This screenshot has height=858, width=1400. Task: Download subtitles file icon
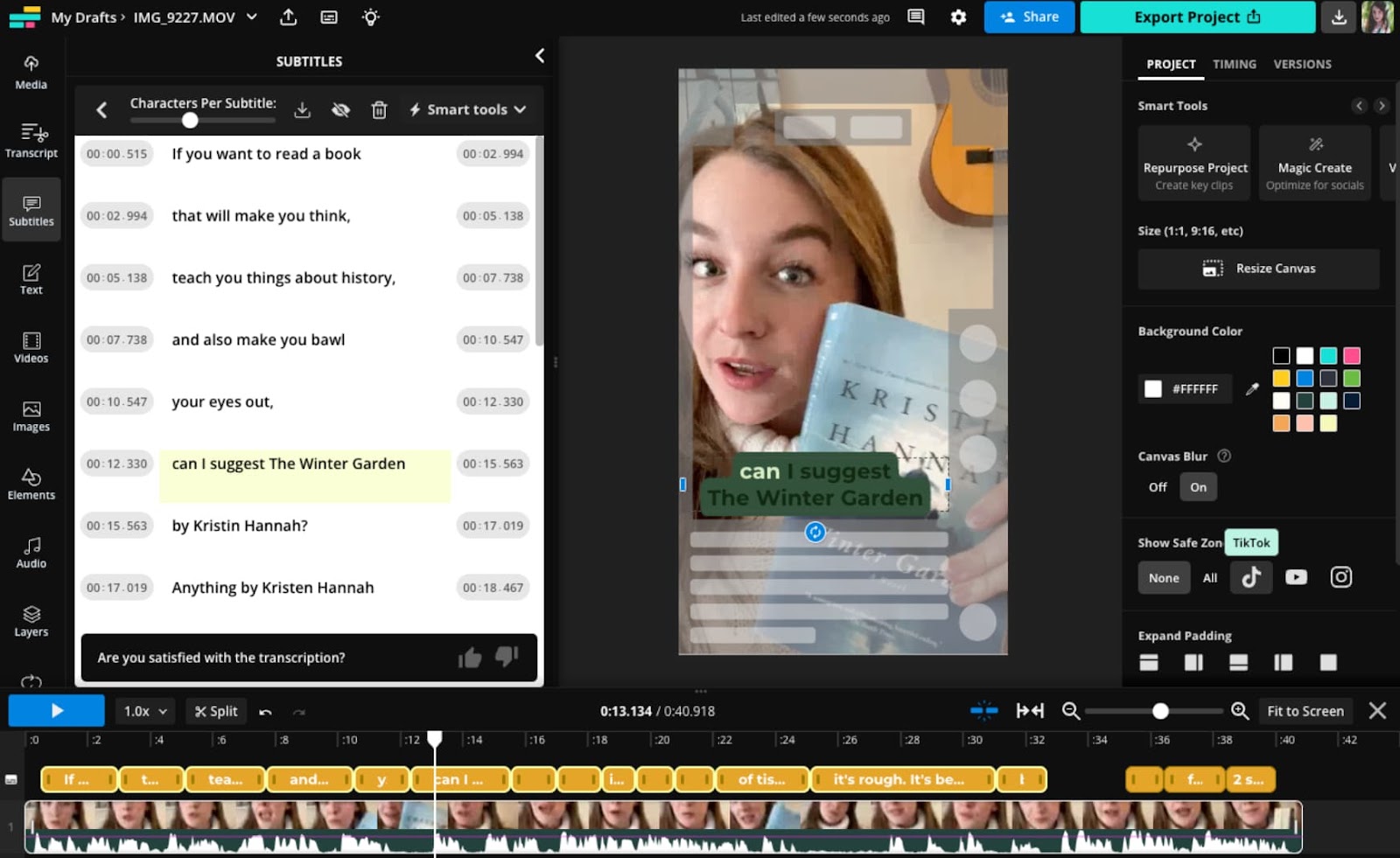[302, 109]
